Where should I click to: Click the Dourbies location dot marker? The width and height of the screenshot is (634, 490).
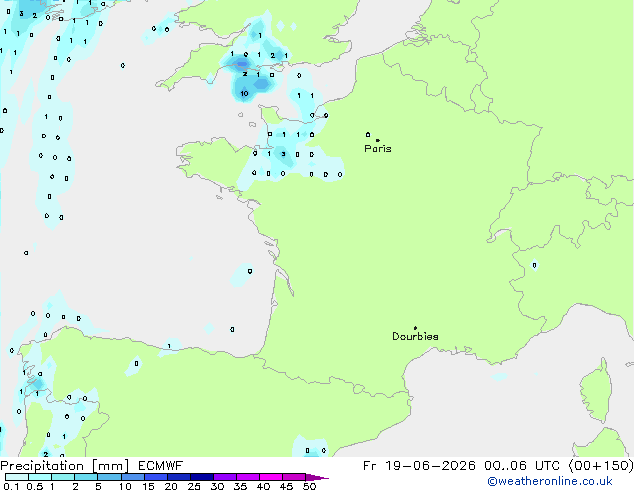(x=415, y=328)
